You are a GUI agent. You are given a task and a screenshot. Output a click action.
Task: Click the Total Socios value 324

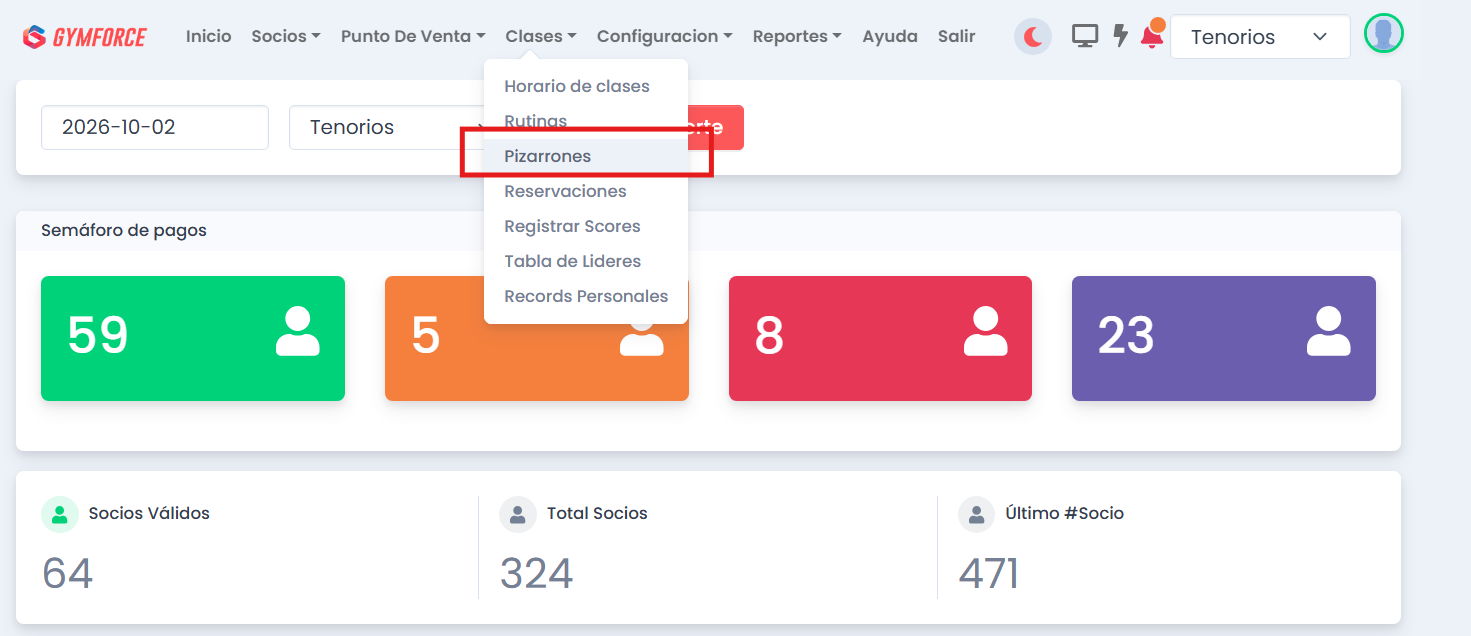point(537,574)
